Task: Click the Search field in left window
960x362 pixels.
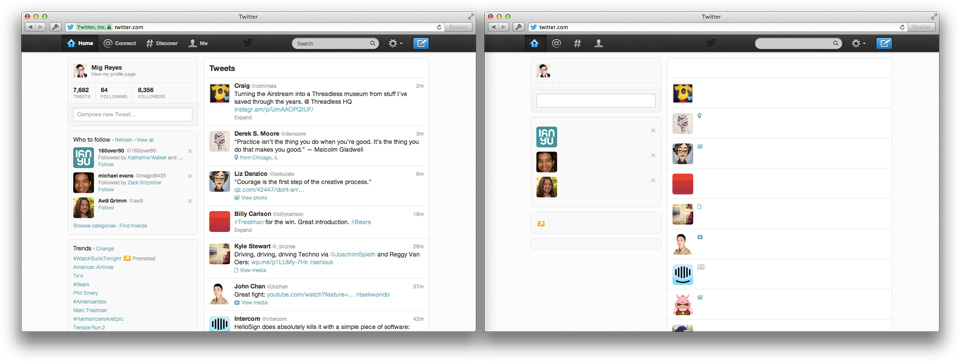Action: click(336, 43)
